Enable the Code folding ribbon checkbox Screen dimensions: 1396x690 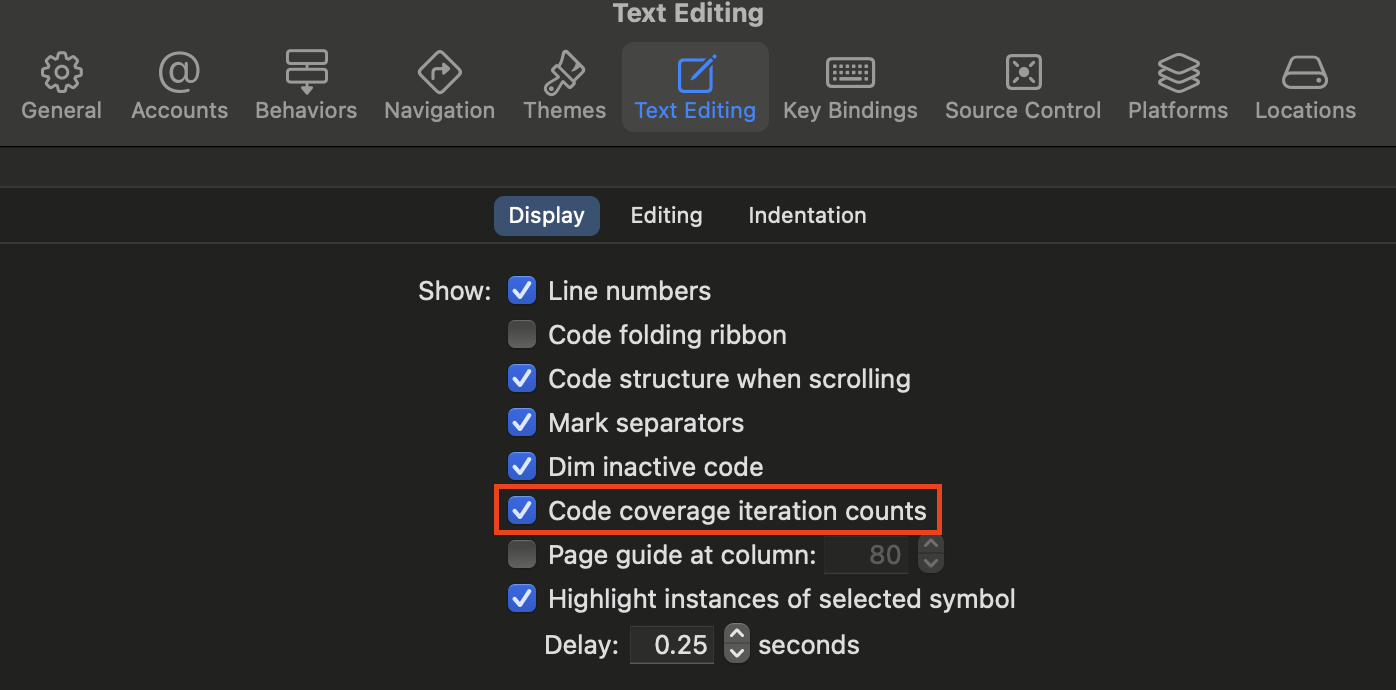click(x=522, y=335)
